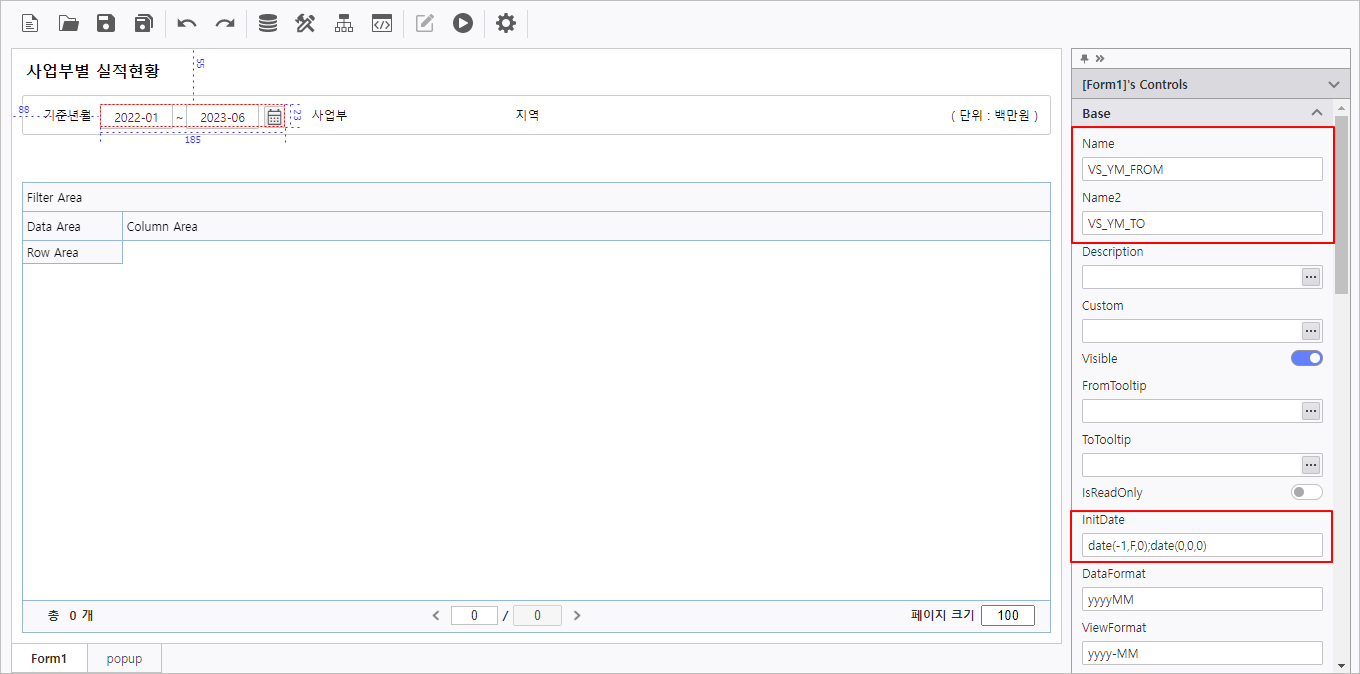Go to next page arrow

[x=577, y=616]
